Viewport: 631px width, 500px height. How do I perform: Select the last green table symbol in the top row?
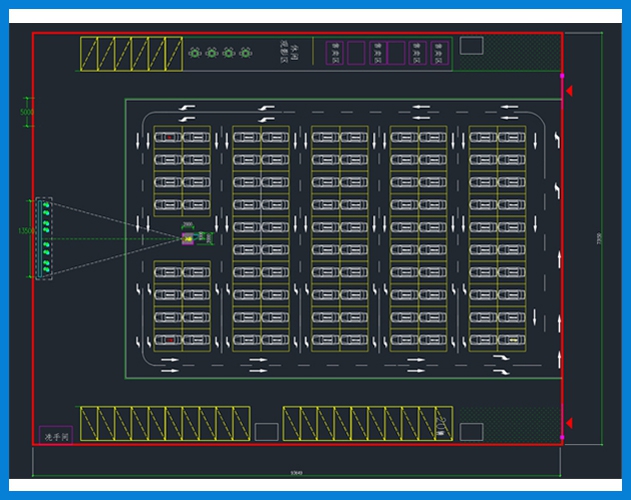[245, 53]
